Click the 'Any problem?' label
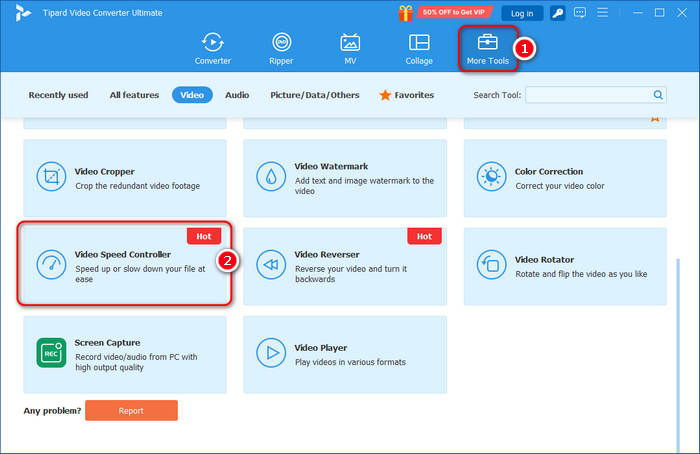The height and width of the screenshot is (454, 700). click(x=52, y=411)
